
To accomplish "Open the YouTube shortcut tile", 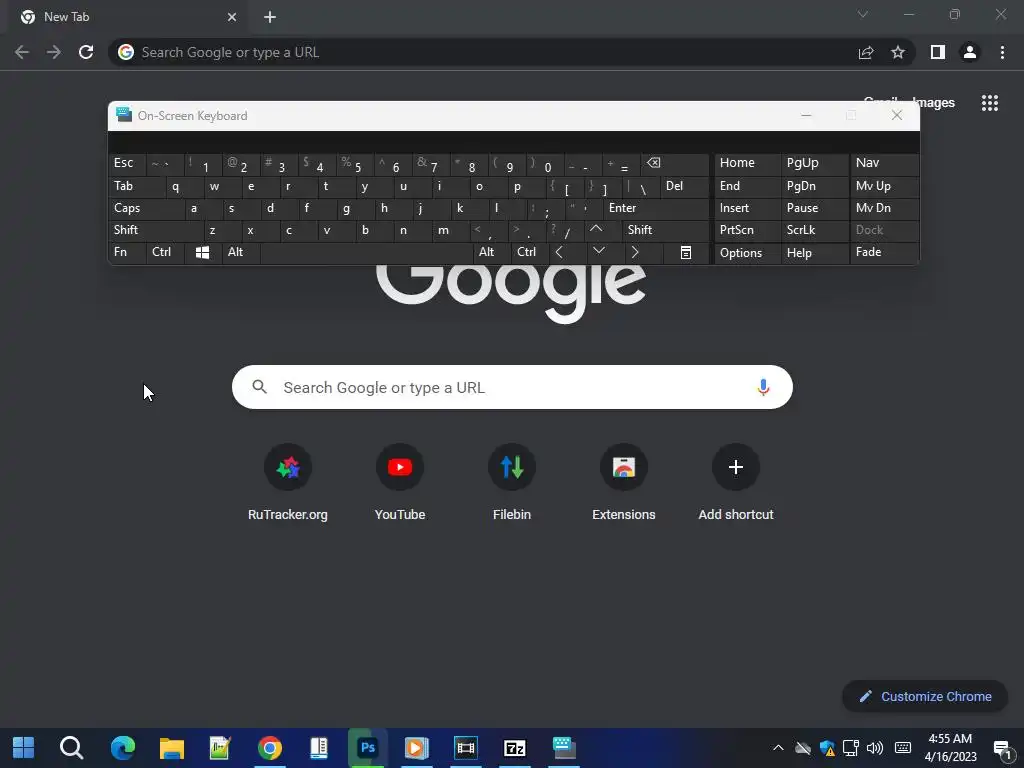I will coord(400,483).
